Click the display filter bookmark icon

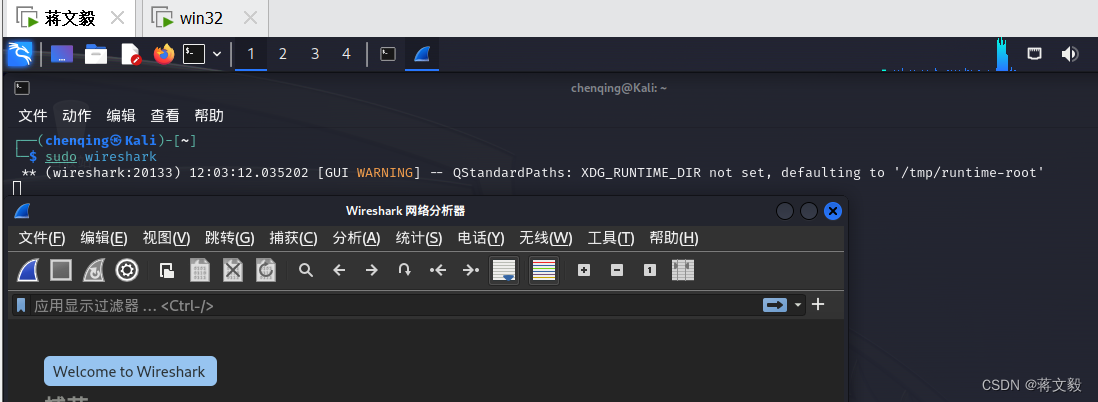pyautogui.click(x=21, y=305)
